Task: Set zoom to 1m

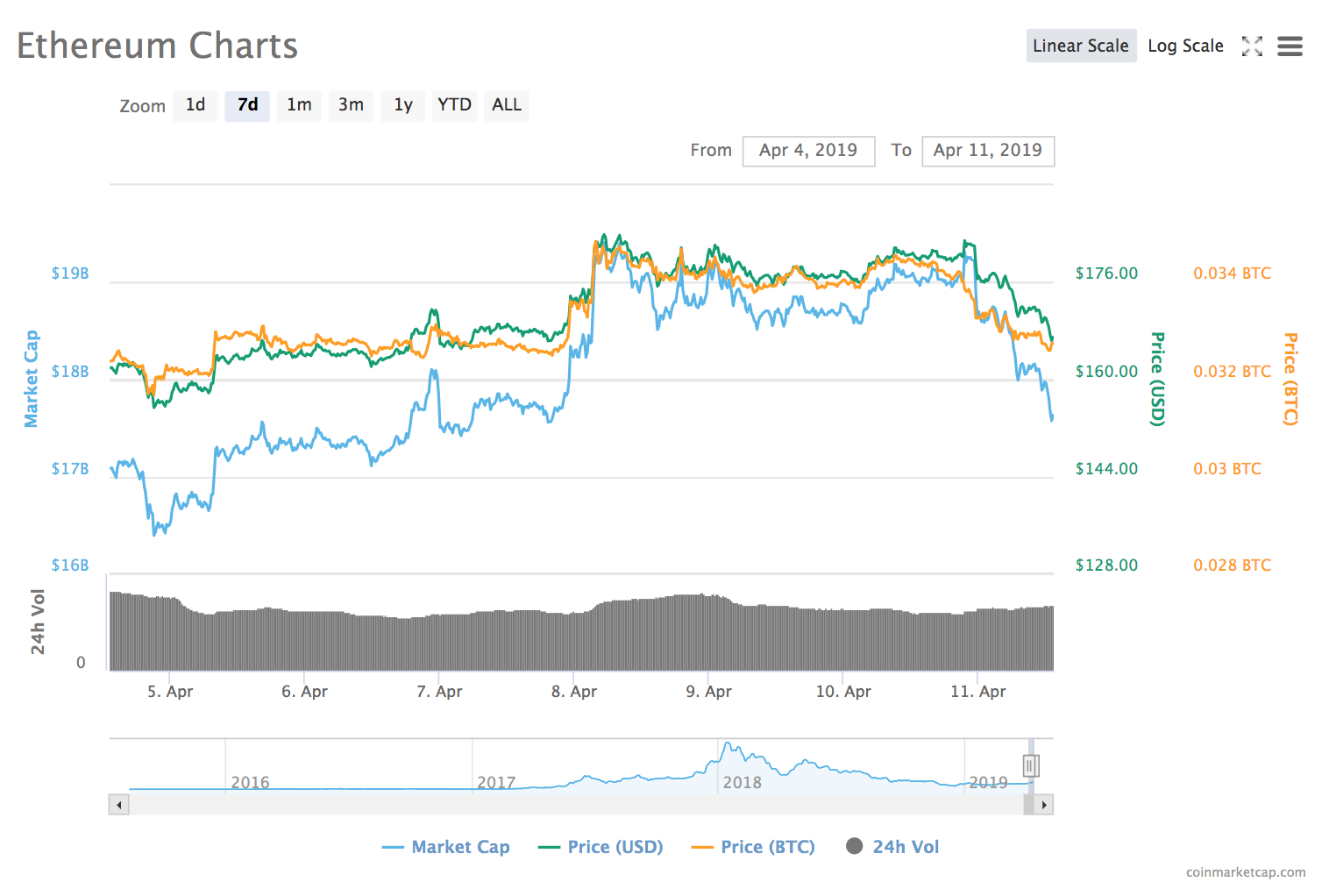Action: (x=299, y=105)
